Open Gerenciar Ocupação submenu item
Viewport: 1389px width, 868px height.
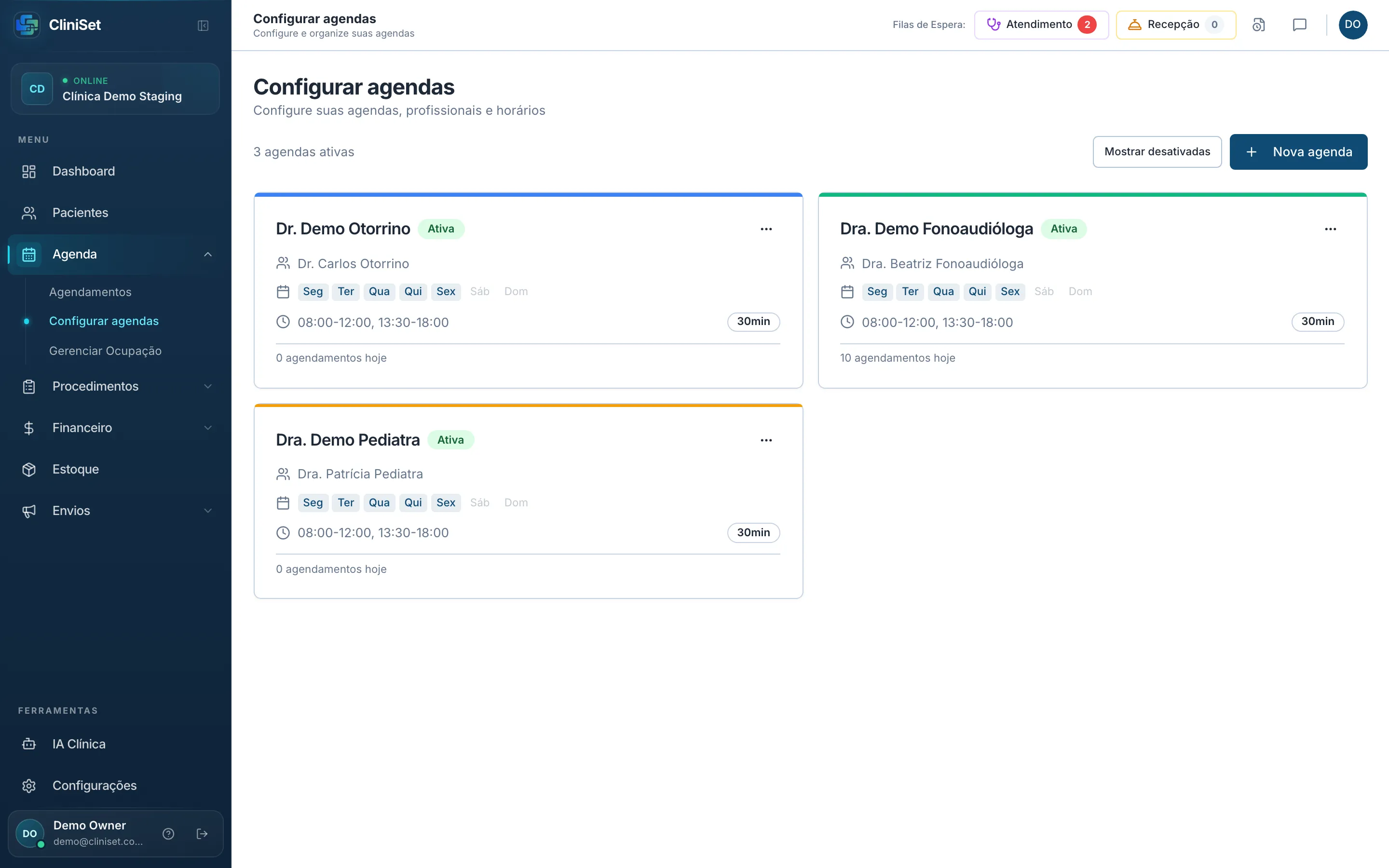[x=106, y=351]
